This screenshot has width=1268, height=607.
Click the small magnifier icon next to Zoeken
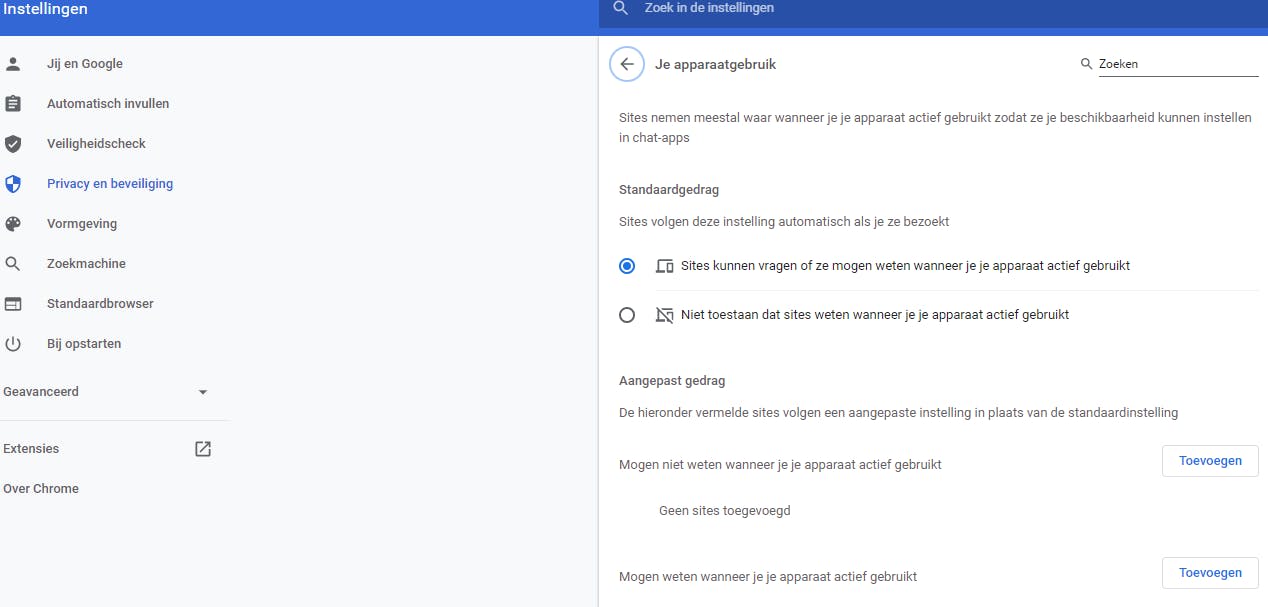(x=1086, y=64)
